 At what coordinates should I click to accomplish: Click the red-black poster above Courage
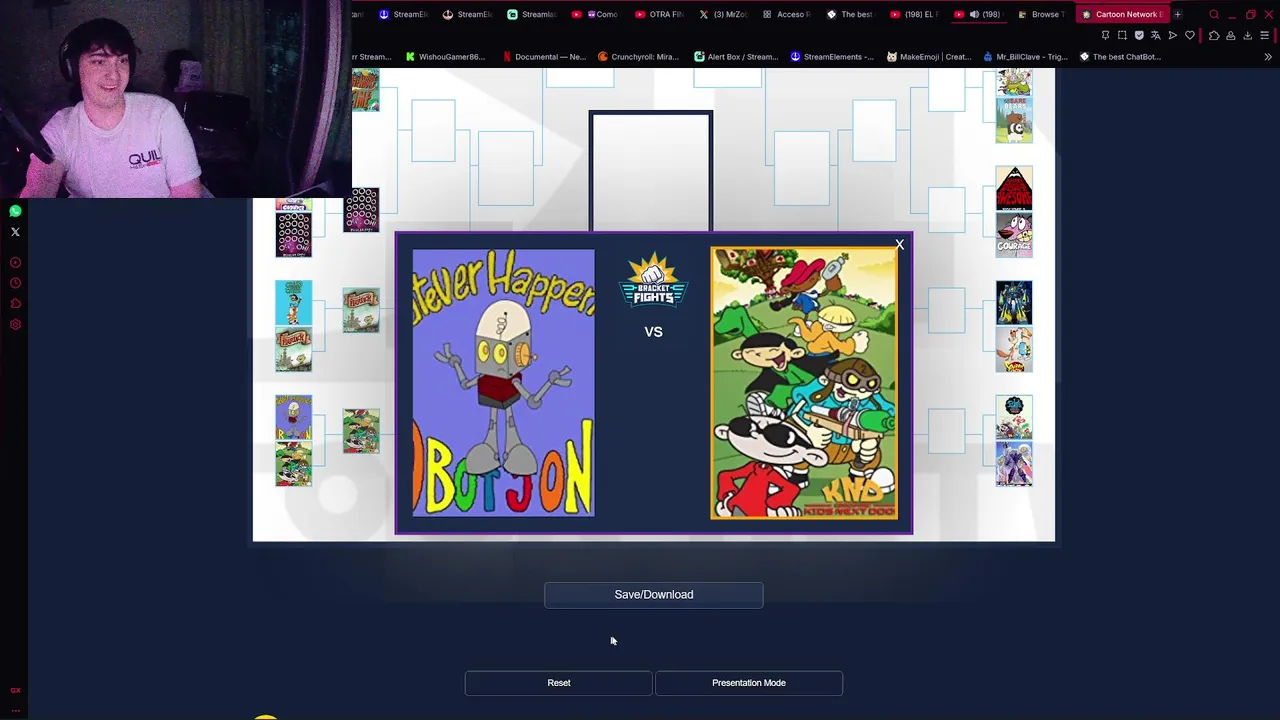click(x=1014, y=189)
